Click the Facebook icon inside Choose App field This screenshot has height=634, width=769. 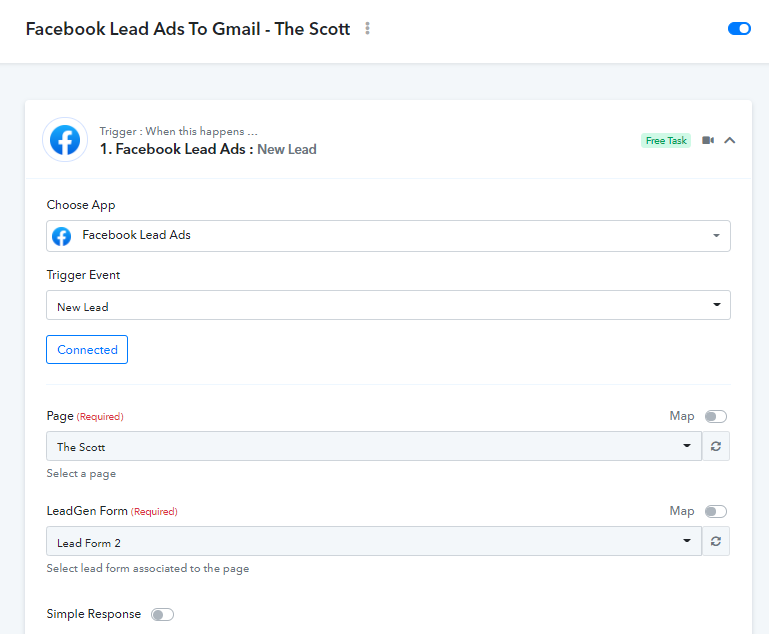[x=62, y=236]
